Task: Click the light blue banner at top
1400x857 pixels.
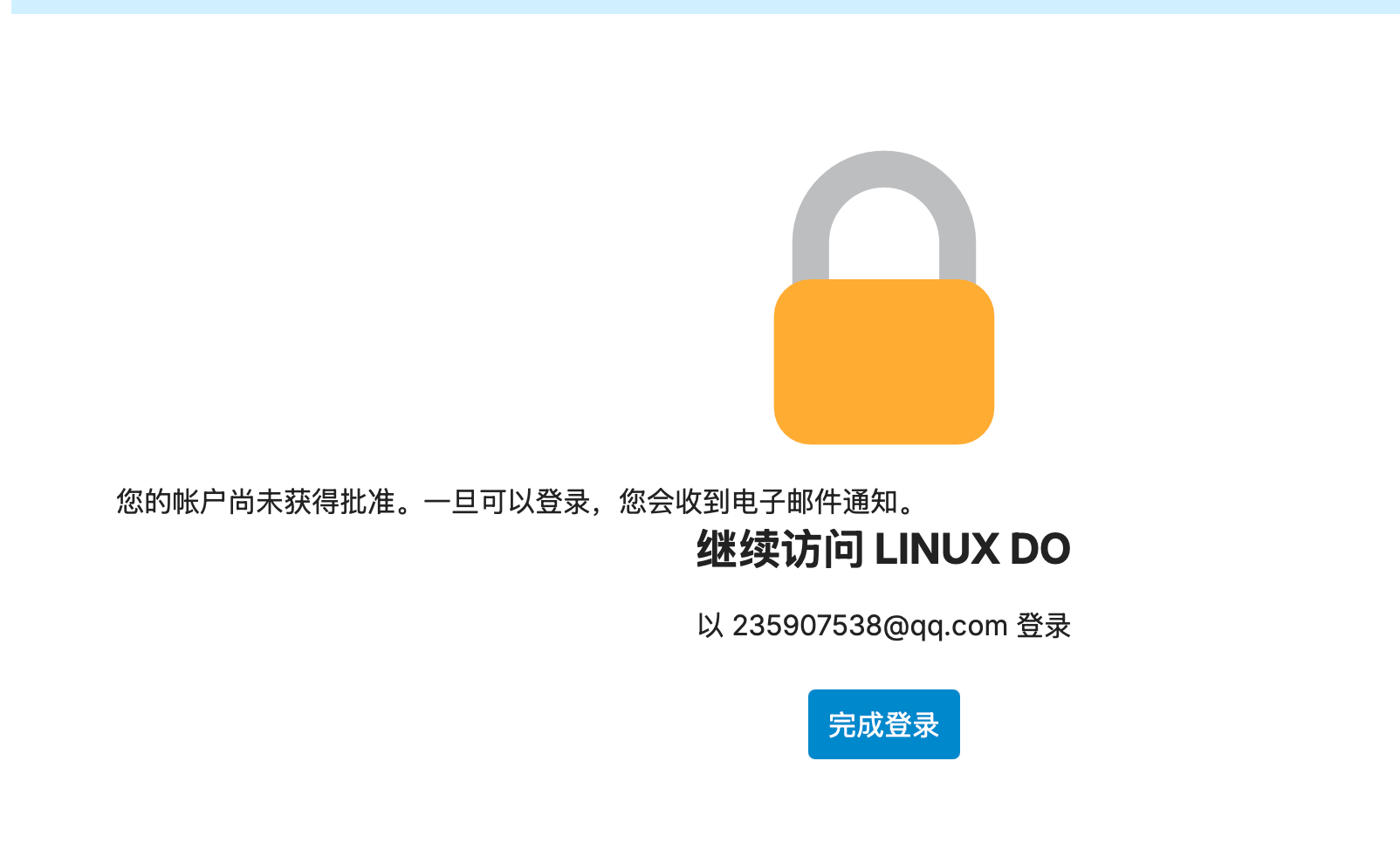Action: point(705,7)
